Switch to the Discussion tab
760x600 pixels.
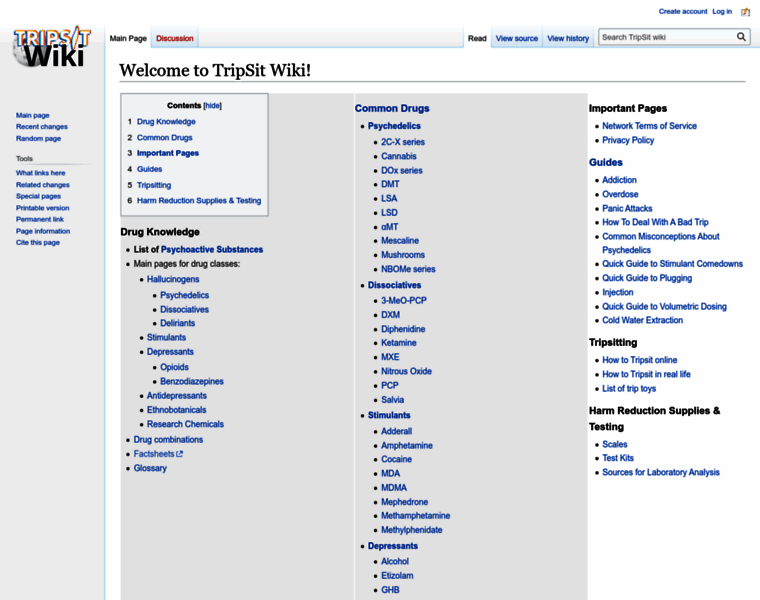coord(174,38)
